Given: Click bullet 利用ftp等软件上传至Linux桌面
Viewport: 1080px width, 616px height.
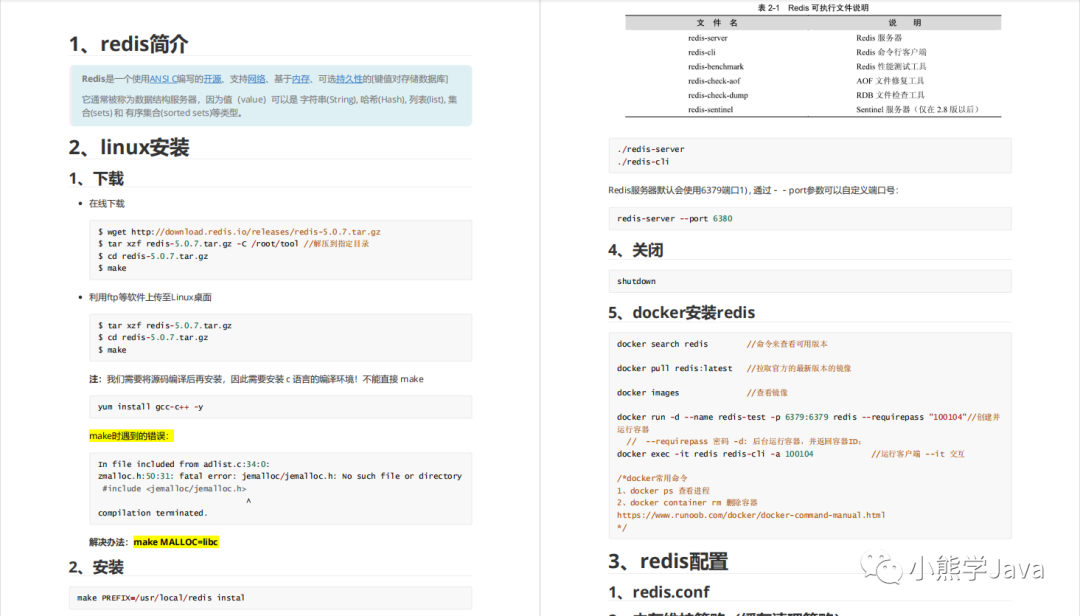Looking at the screenshot, I should (x=150, y=298).
